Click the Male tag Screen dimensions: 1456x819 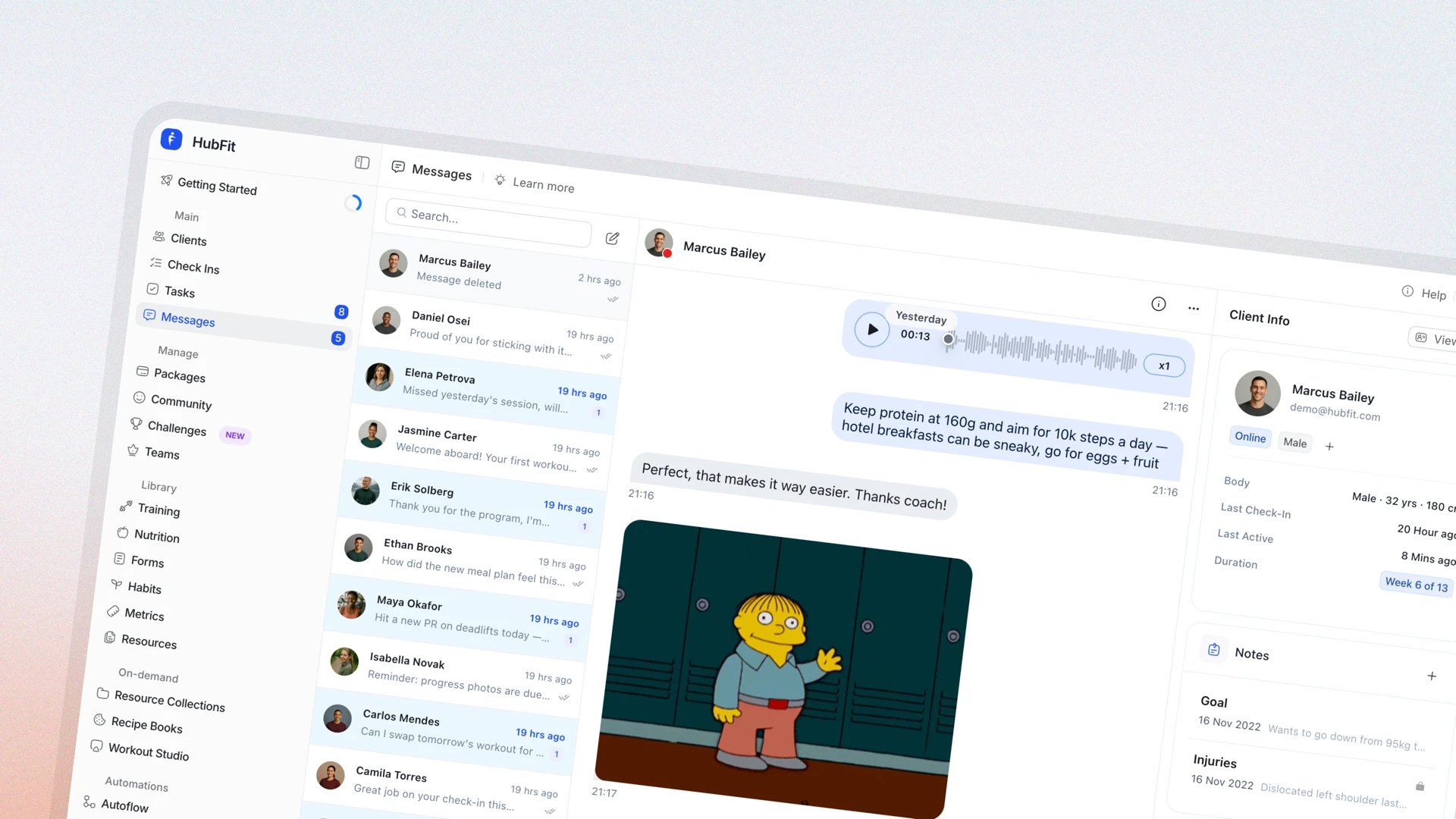click(1294, 442)
